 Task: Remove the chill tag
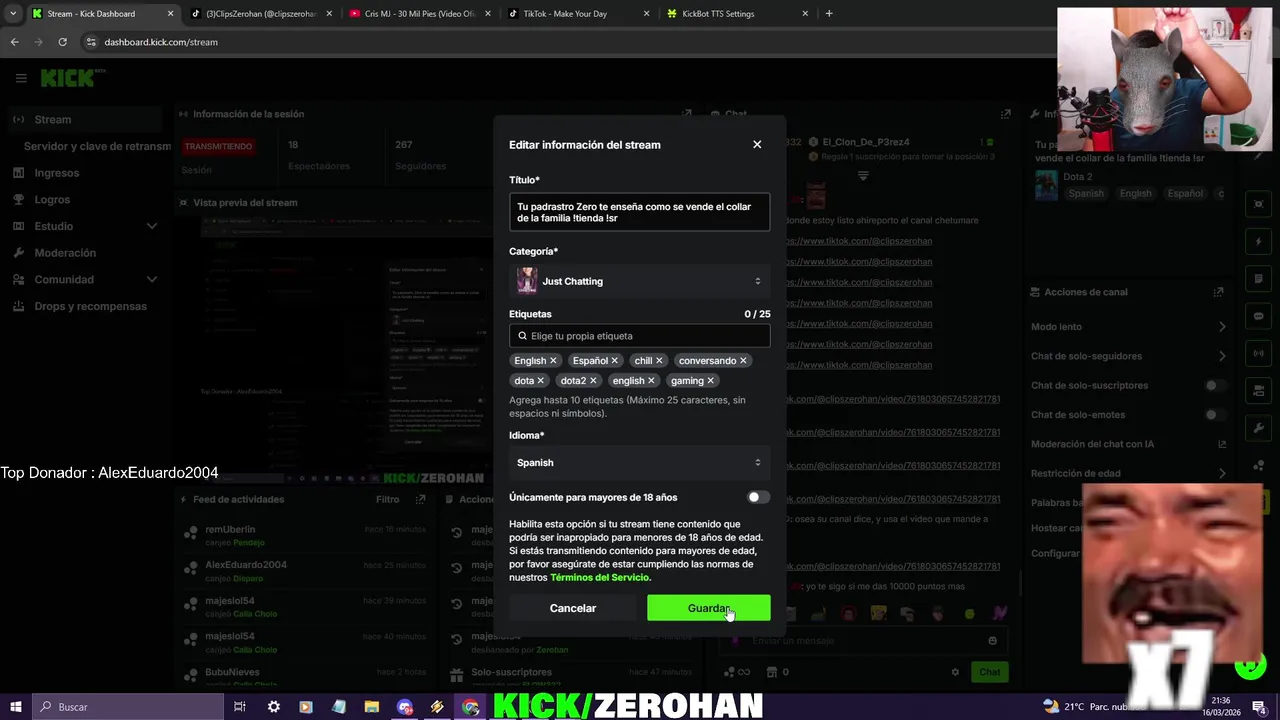pos(659,361)
